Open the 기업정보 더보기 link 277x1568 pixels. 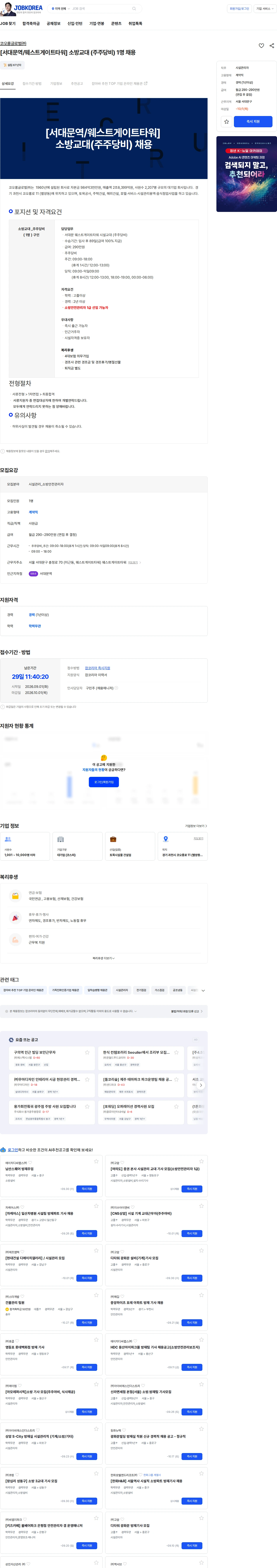tap(196, 826)
